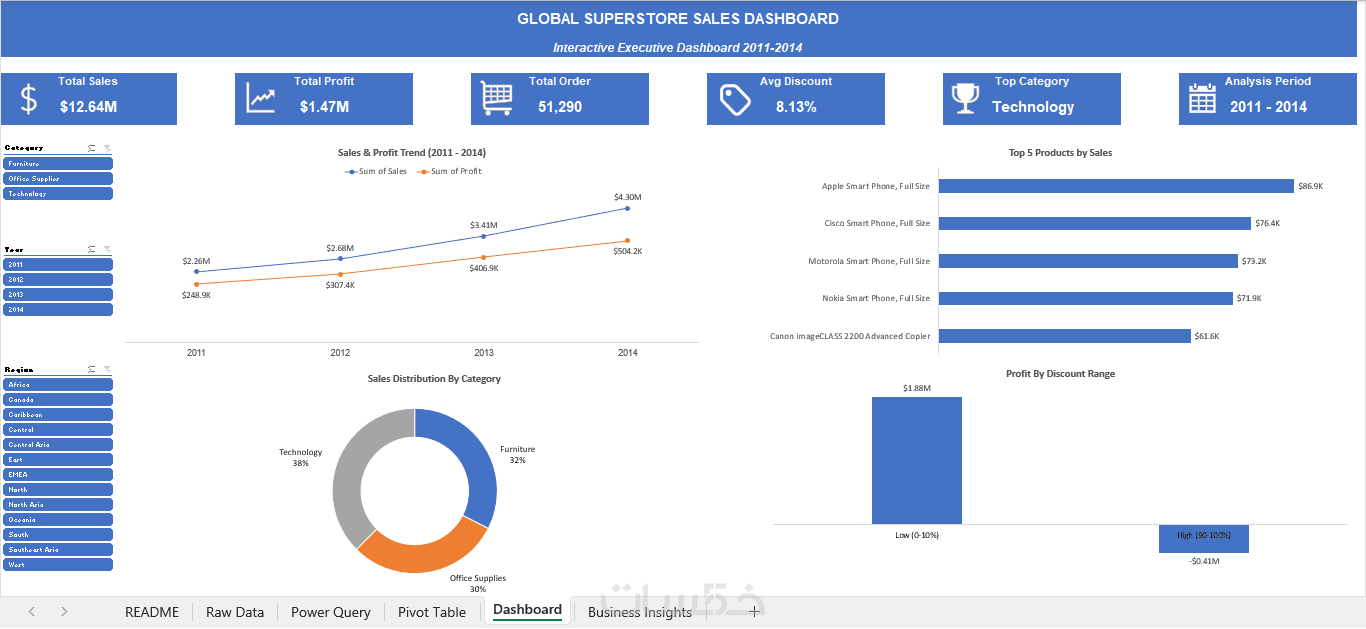Screen dimensions: 1366x629
Task: Click the Apple Smart Phone sales bar
Action: (x=1117, y=186)
